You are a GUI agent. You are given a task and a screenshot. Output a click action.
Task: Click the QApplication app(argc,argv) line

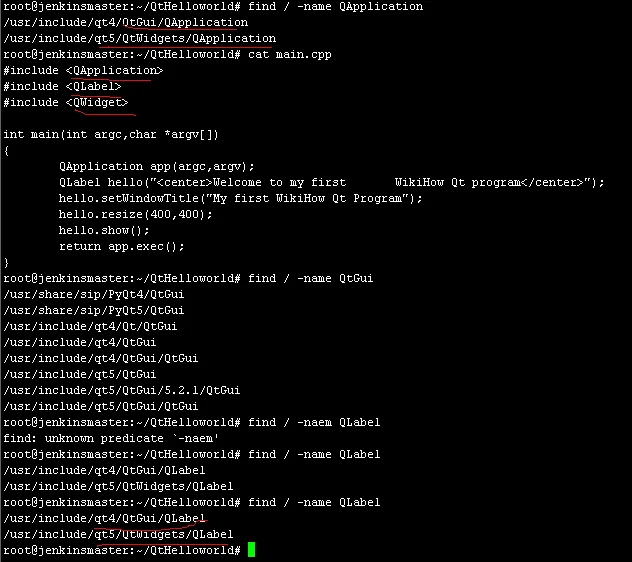(156, 167)
